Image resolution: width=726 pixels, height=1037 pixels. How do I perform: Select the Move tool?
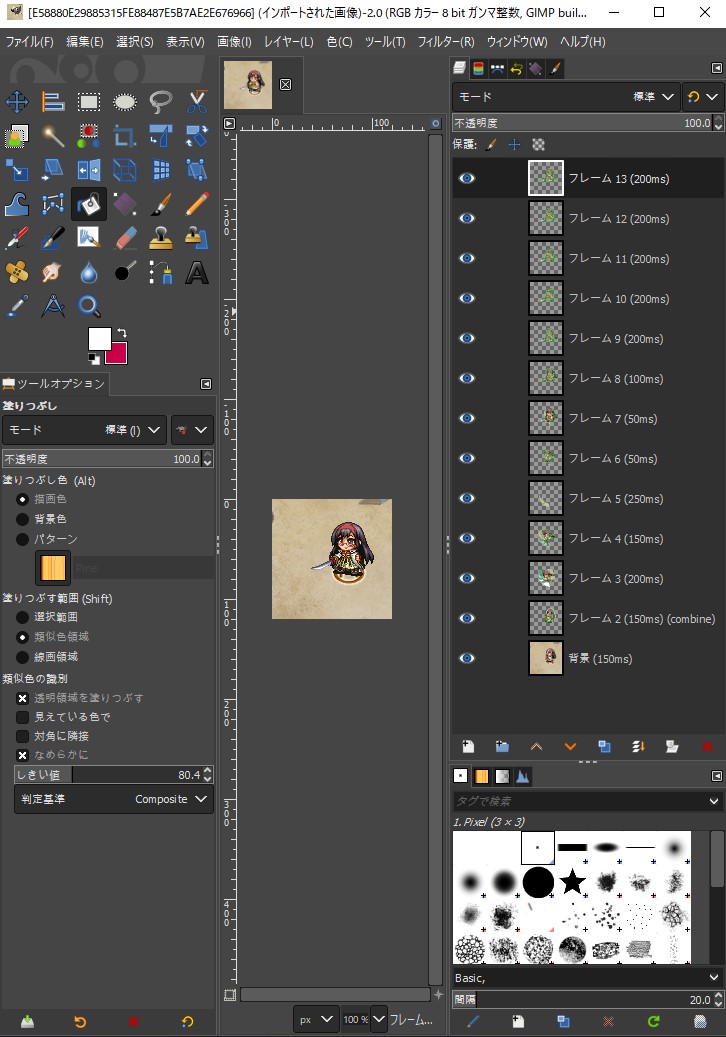17,101
